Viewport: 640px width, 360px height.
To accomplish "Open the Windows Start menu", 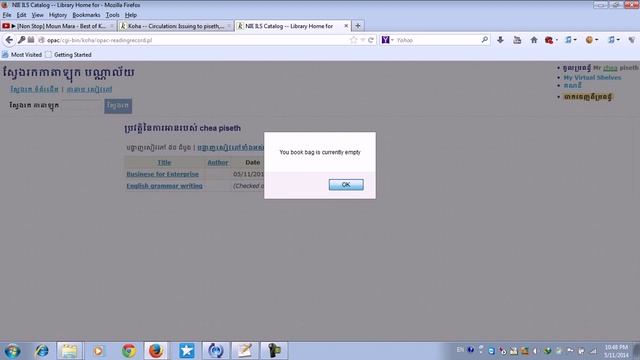I will (12, 351).
